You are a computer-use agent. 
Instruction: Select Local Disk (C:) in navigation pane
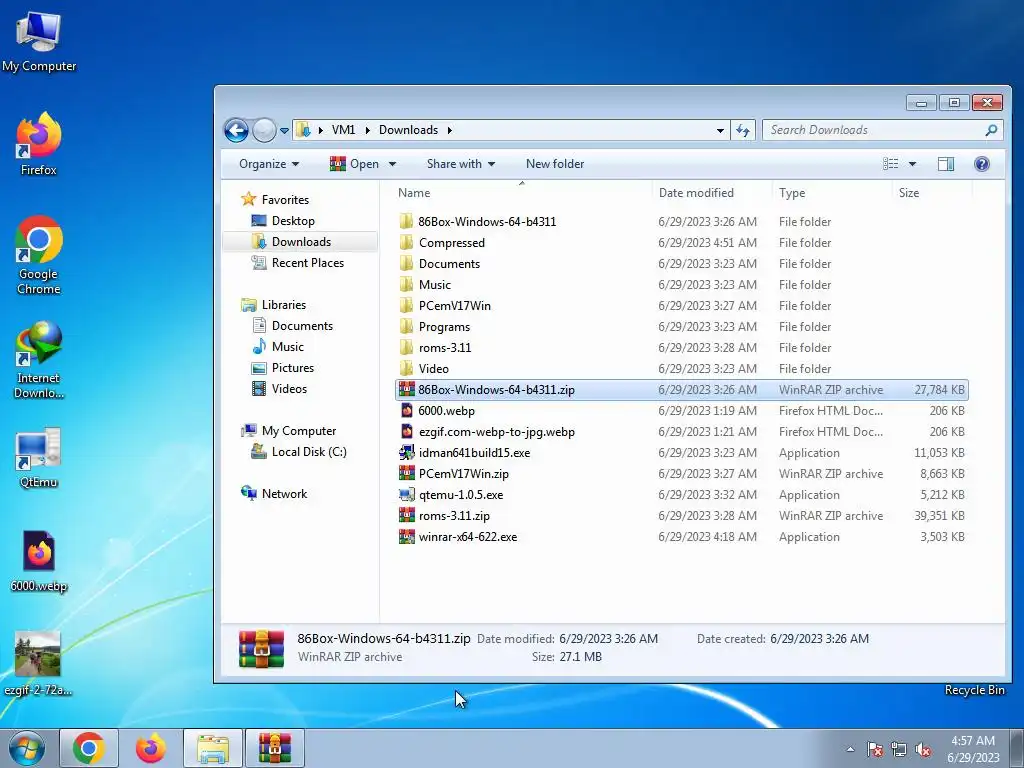299,451
